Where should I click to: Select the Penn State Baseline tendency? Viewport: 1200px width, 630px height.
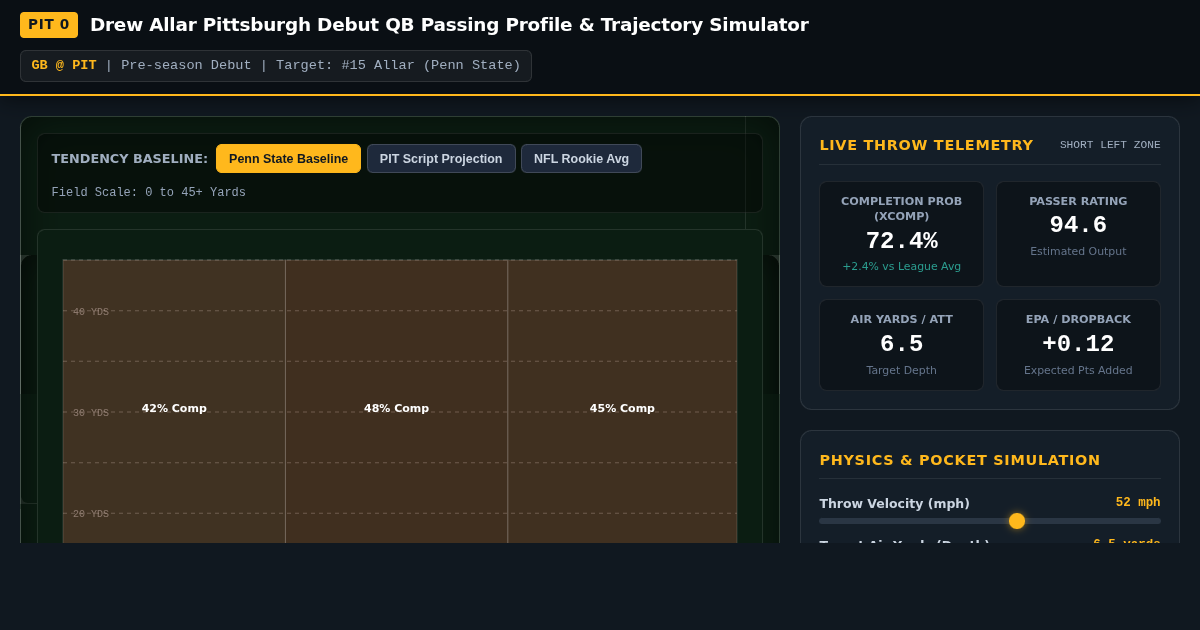288,159
